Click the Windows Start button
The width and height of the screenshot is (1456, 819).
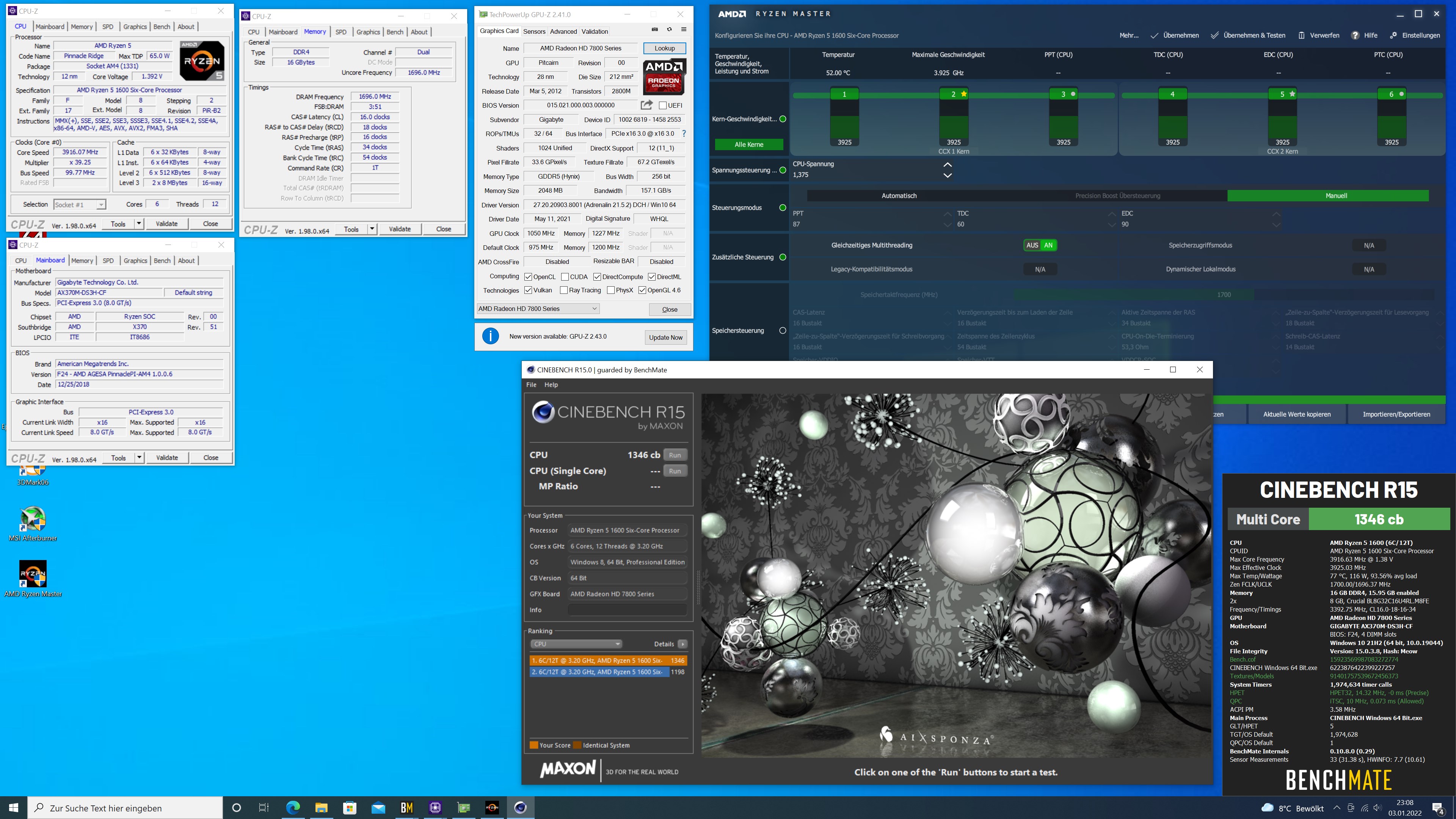coord(14,808)
